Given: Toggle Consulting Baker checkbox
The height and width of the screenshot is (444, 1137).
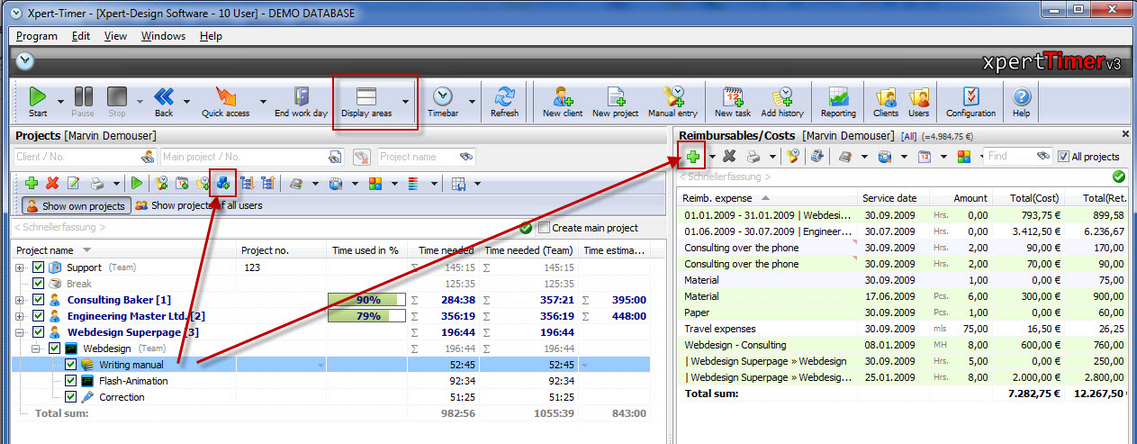Looking at the screenshot, I should (x=38, y=300).
